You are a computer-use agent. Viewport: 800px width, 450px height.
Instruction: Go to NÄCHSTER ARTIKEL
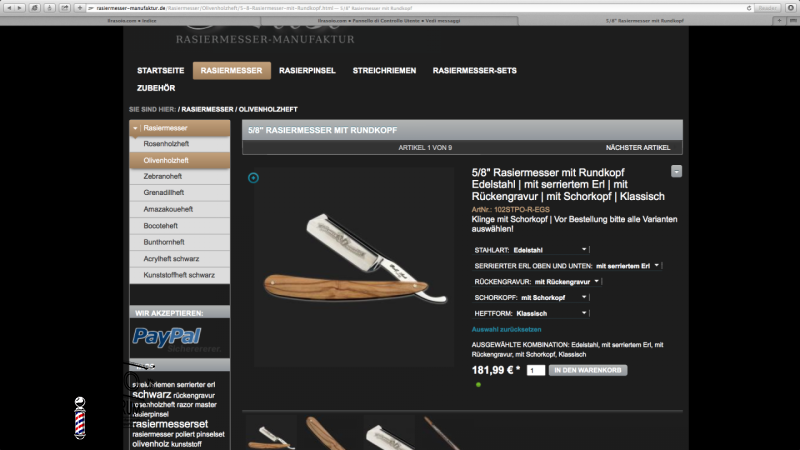pyautogui.click(x=638, y=147)
